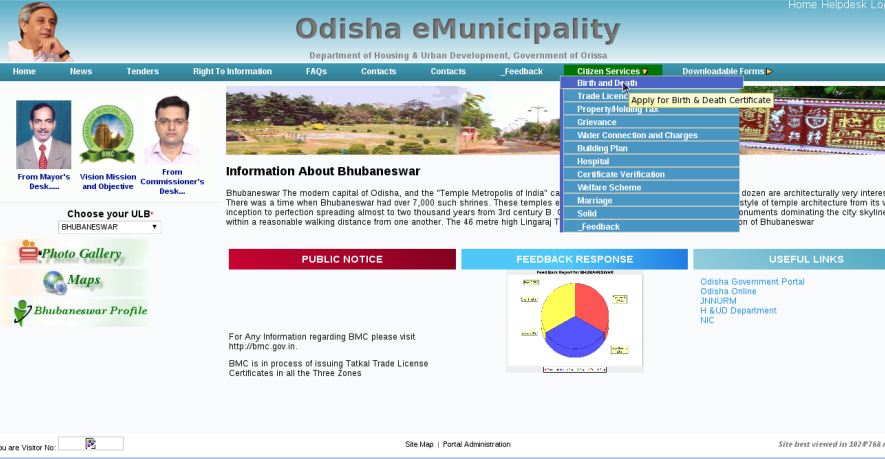Screen dimensions: 885x459
Task: Select Trade Licence from Citizen Services
Action: (651, 96)
